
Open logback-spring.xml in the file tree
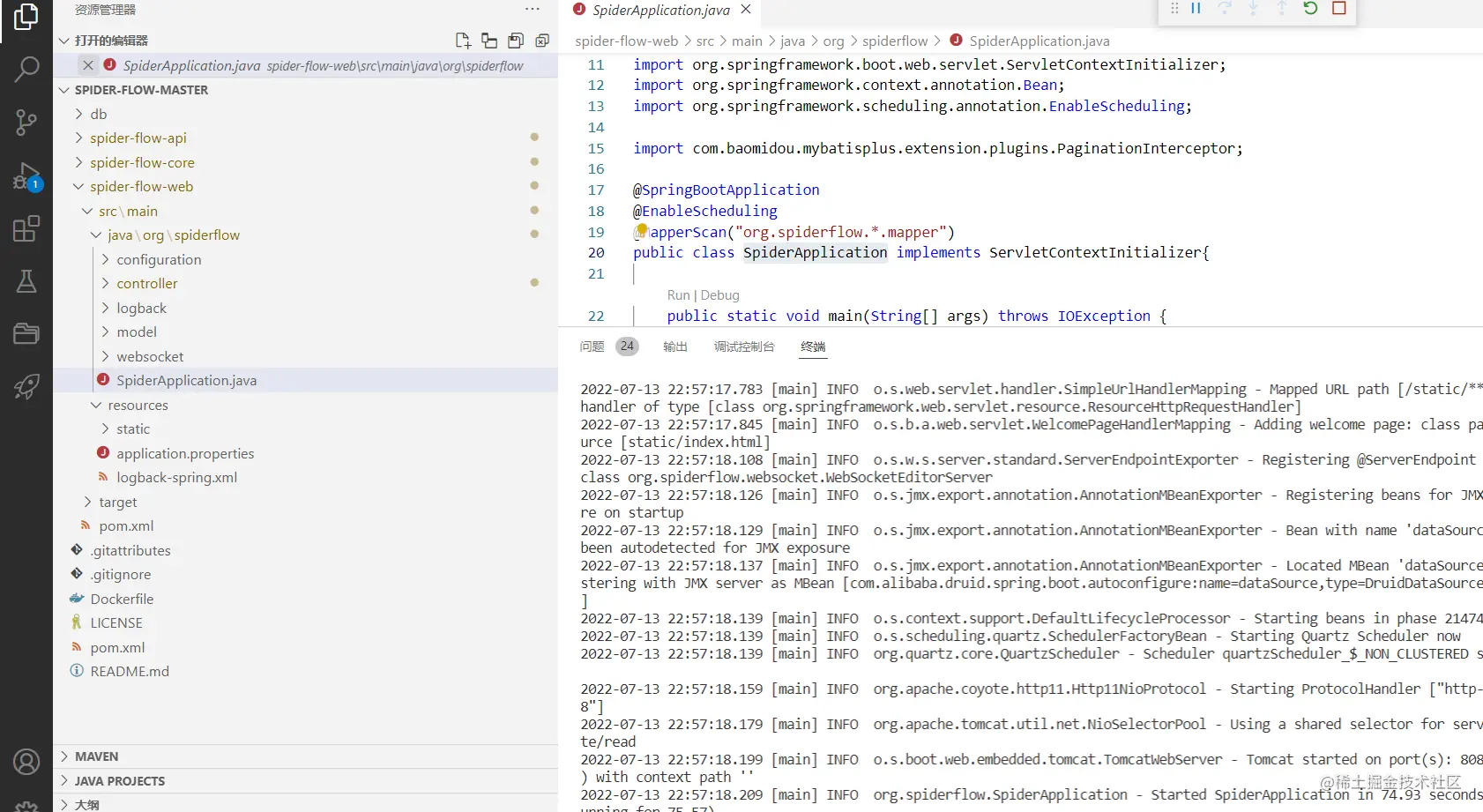[x=176, y=477]
